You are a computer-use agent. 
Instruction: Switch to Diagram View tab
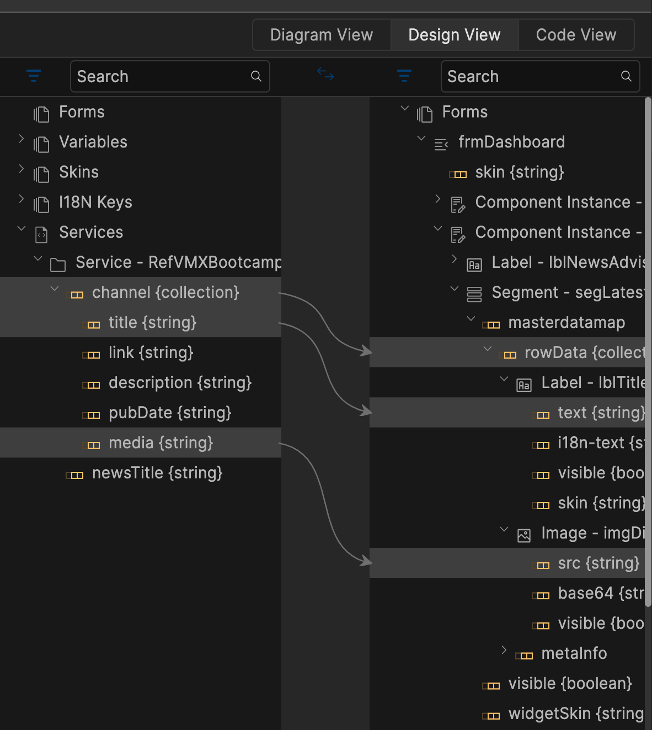(321, 35)
